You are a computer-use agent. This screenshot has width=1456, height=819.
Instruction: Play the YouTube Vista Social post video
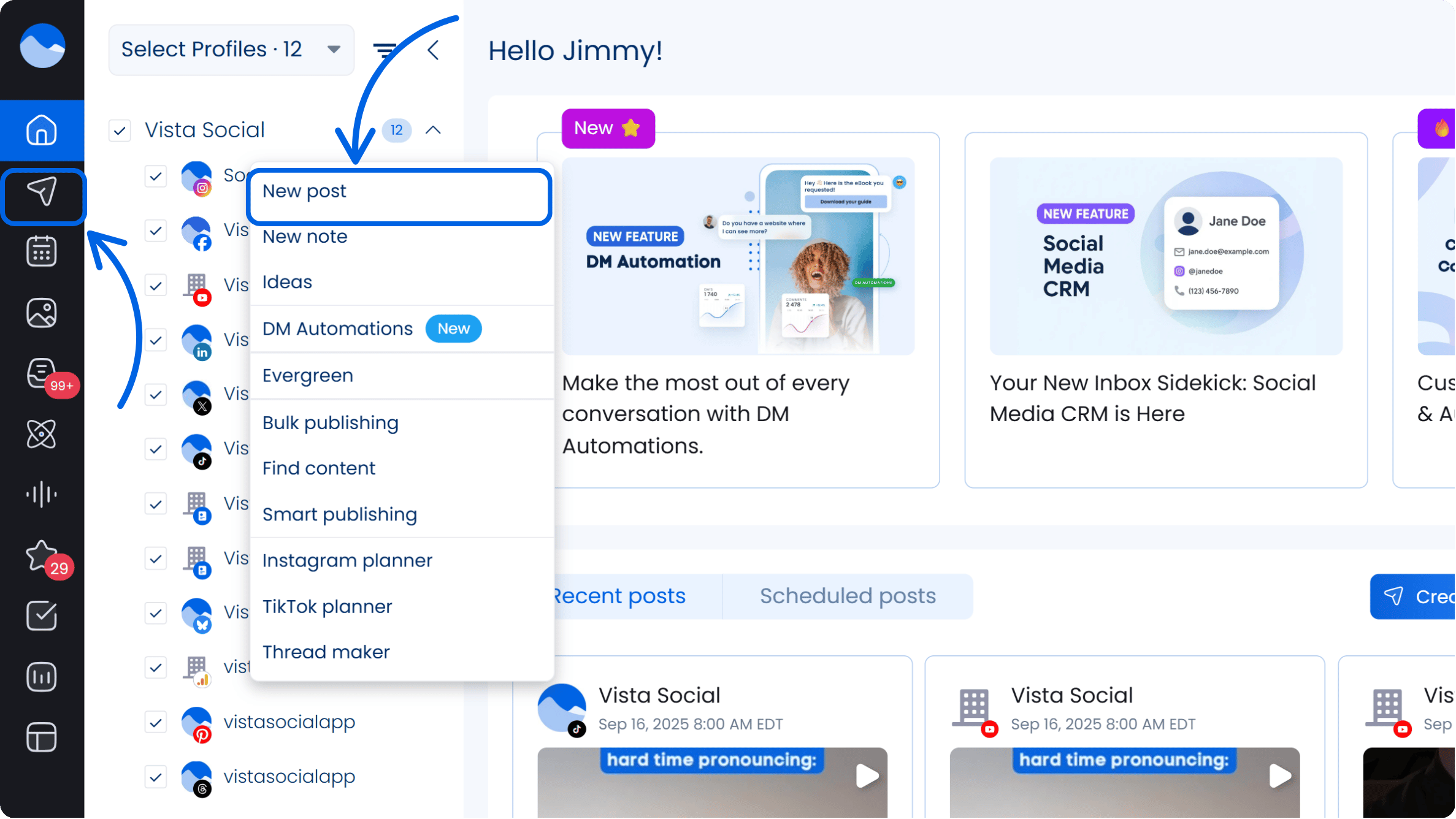[1280, 776]
